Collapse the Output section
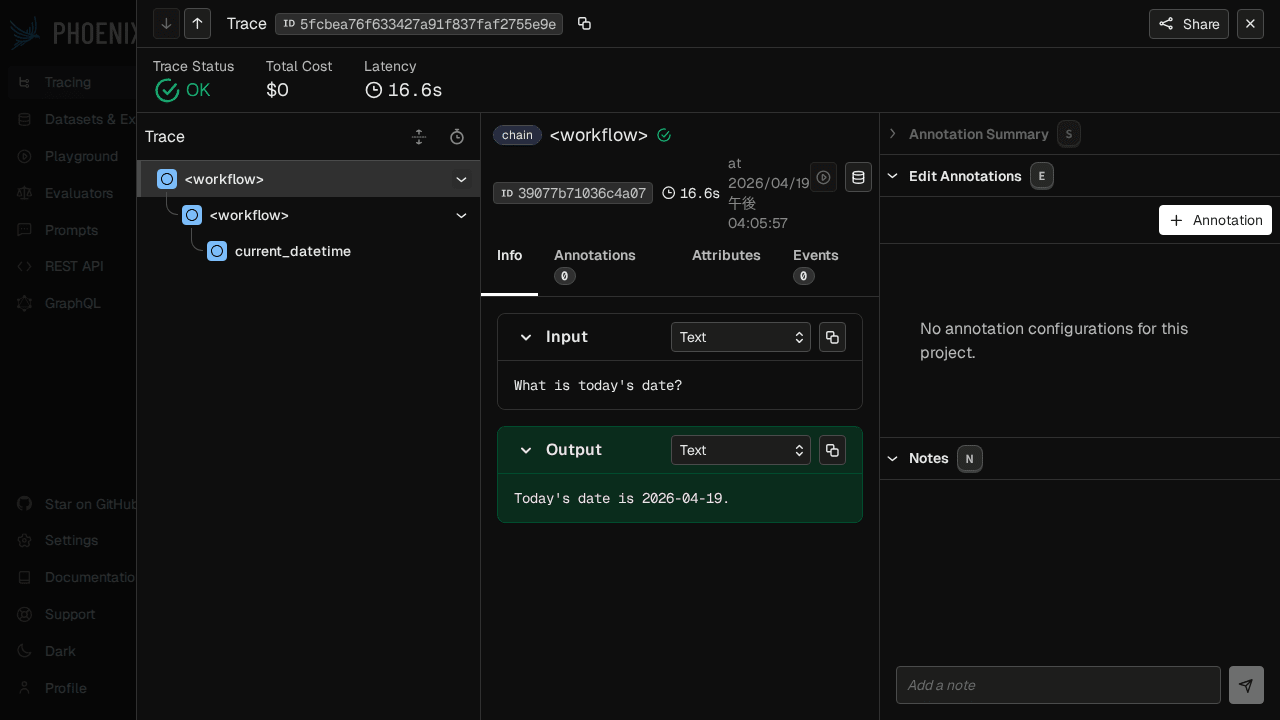 (526, 450)
